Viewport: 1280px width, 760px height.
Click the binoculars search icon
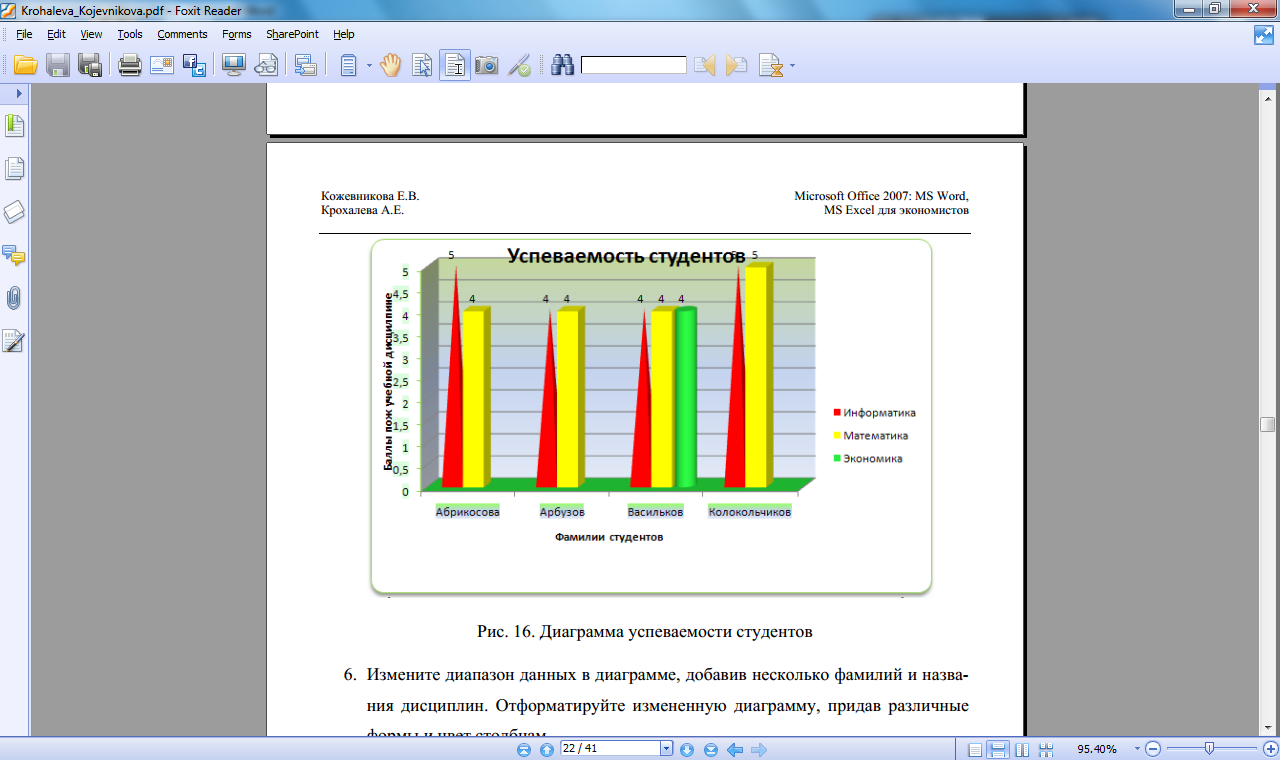tap(563, 66)
